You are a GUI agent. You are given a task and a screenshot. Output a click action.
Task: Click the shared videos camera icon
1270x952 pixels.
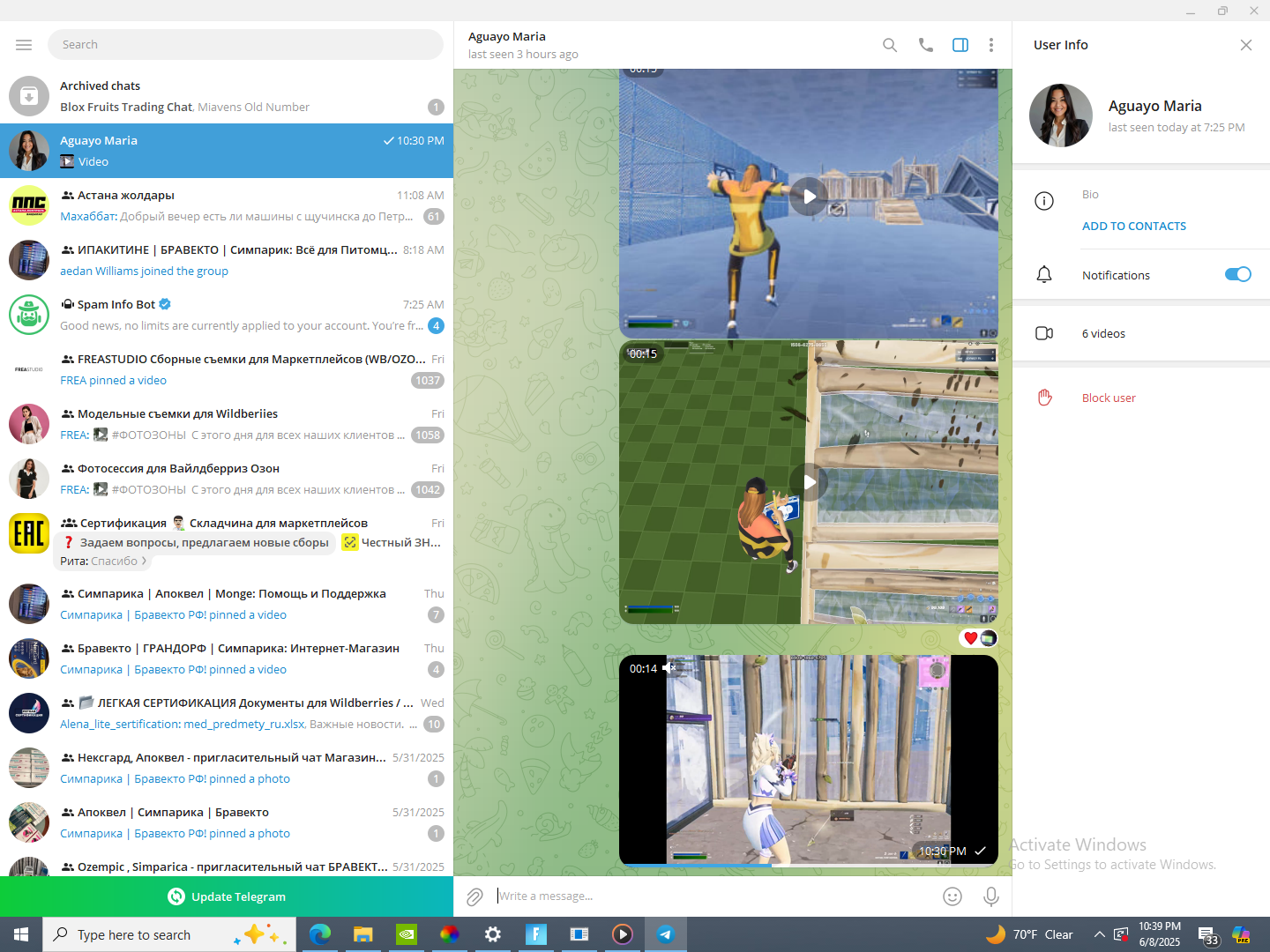tap(1044, 333)
